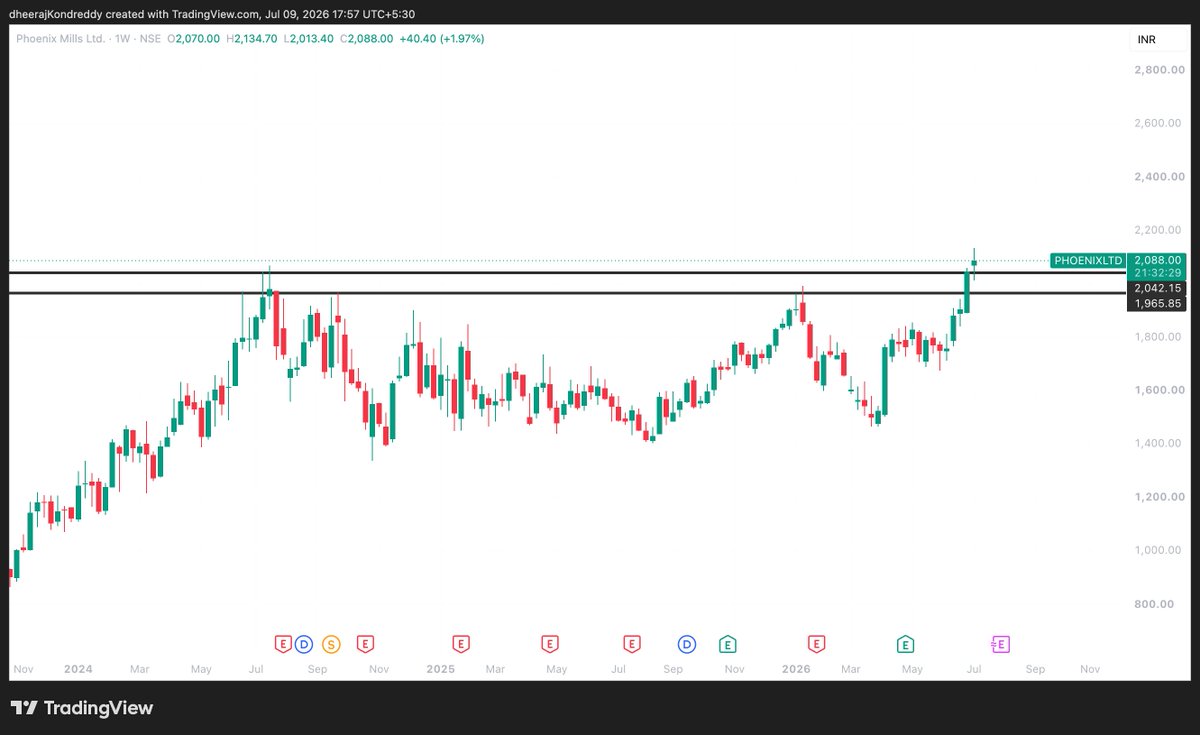1200x735 pixels.
Task: Click the PHOENIXLTD price tag
Action: point(1088,260)
